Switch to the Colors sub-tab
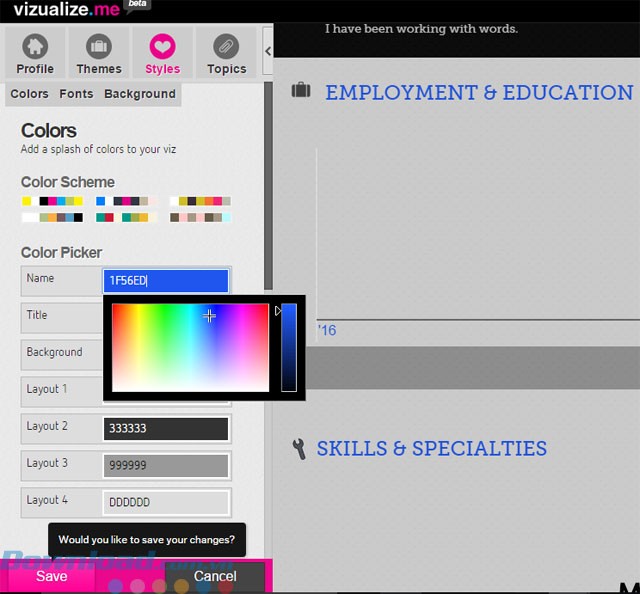 point(29,94)
